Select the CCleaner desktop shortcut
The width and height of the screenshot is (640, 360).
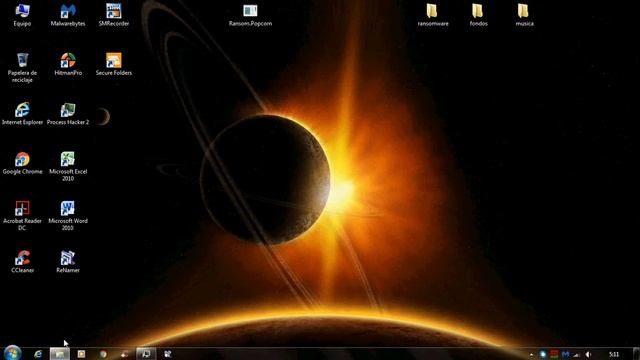coord(22,262)
